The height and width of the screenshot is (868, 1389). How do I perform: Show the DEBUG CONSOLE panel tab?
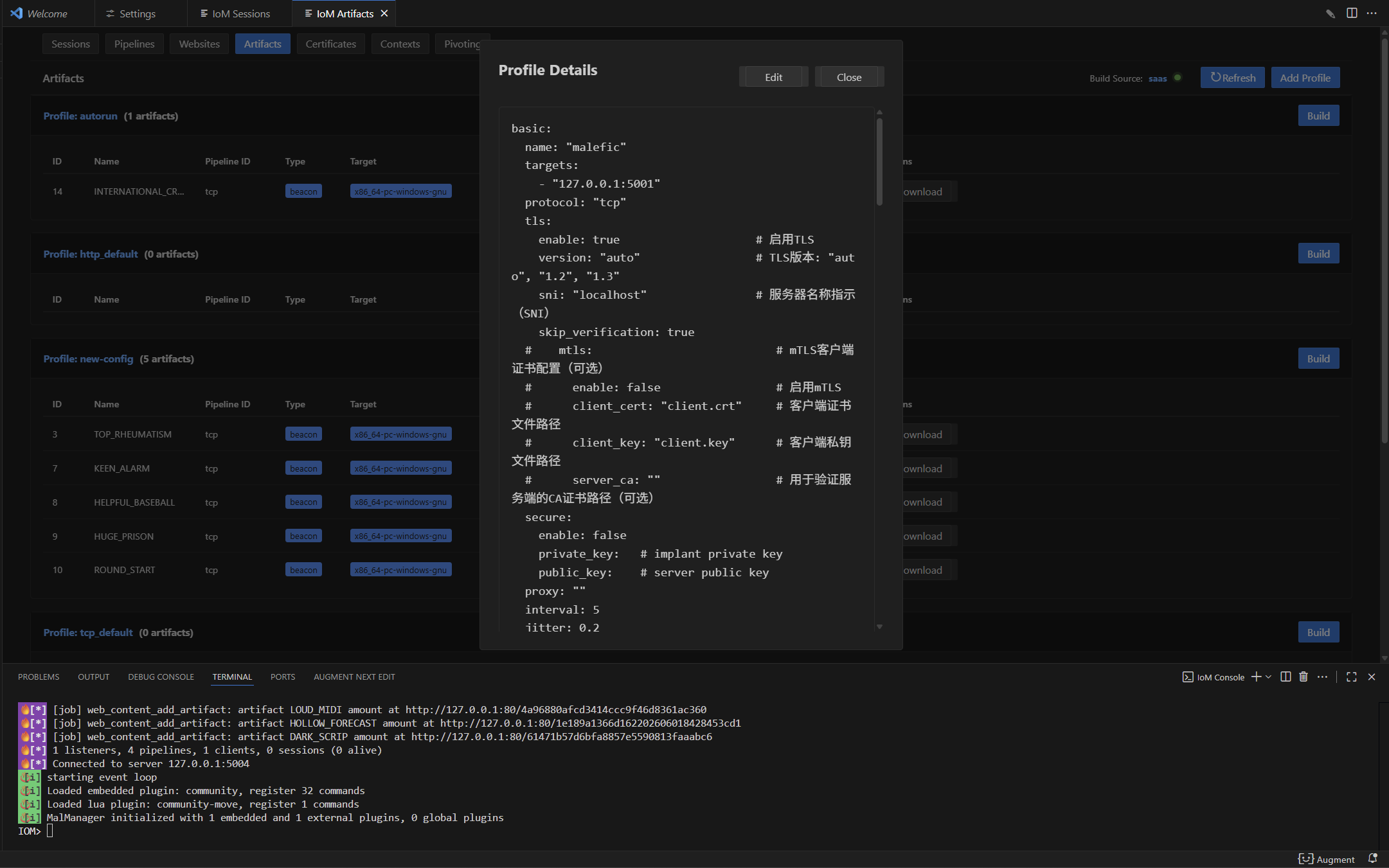point(161,677)
